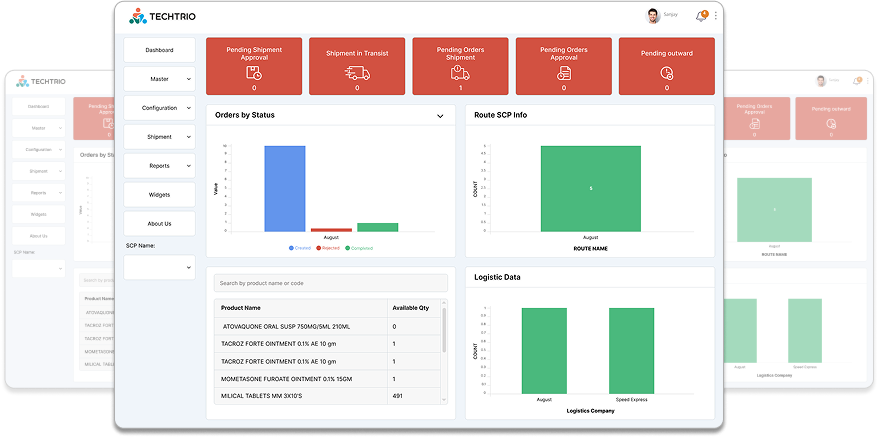Expand the Master sidebar menu
The image size is (879, 437).
159,79
